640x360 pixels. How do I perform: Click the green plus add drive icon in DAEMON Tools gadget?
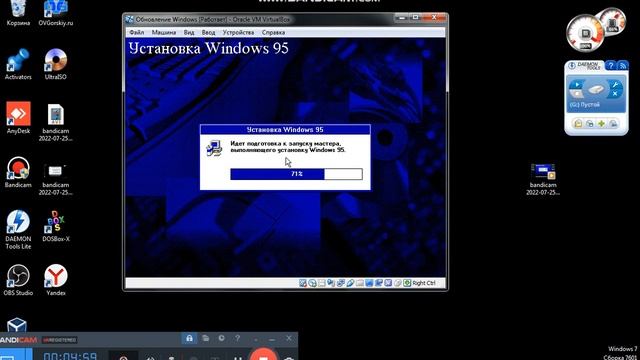tap(601, 123)
